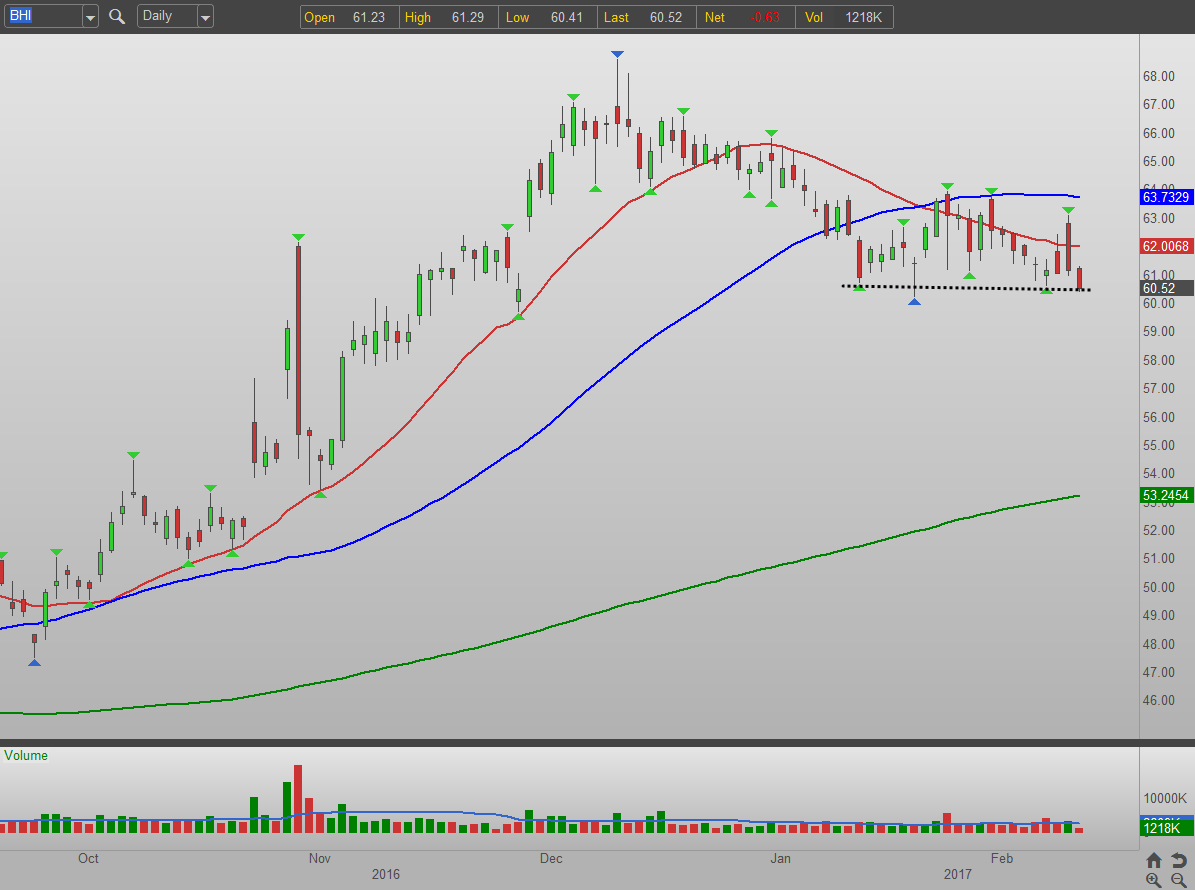This screenshot has height=890, width=1195.
Task: Click the undo arrow icon
Action: coord(1178,860)
